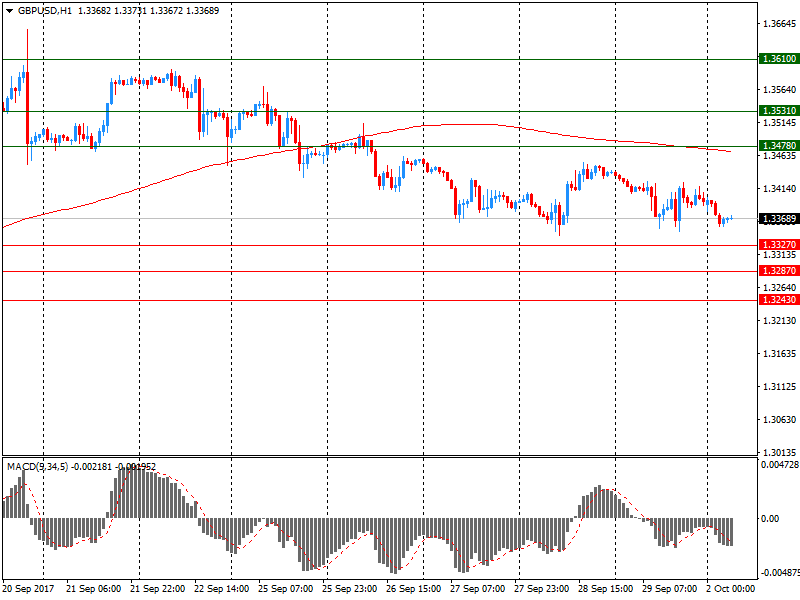This screenshot has height=600, width=800.
Task: Open the chart dropdown triangle beside GBPUSD,H1
Action: [x=9, y=11]
